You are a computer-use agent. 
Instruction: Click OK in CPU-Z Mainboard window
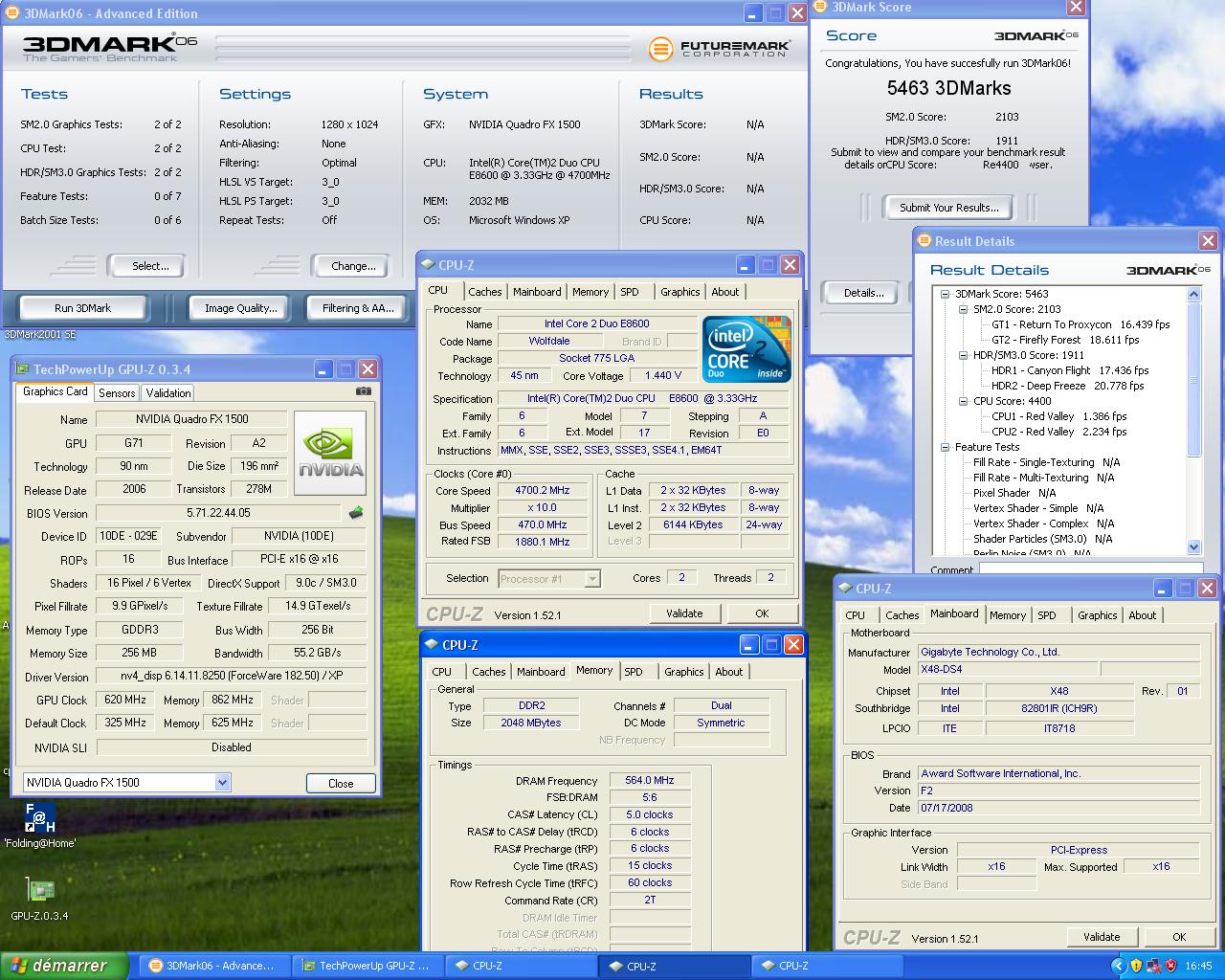(1179, 937)
